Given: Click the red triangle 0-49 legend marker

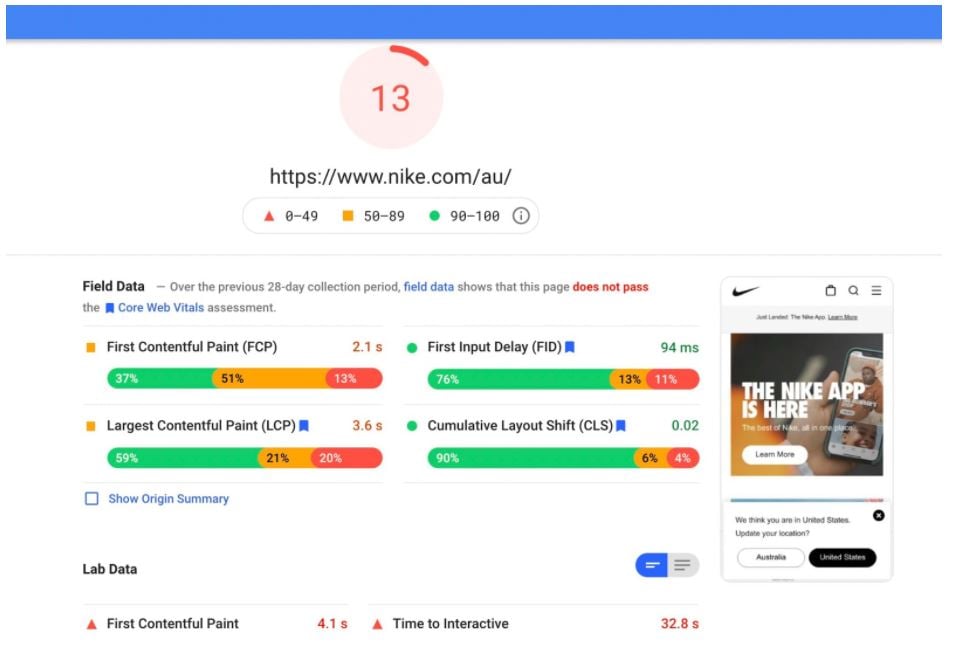Looking at the screenshot, I should point(269,216).
